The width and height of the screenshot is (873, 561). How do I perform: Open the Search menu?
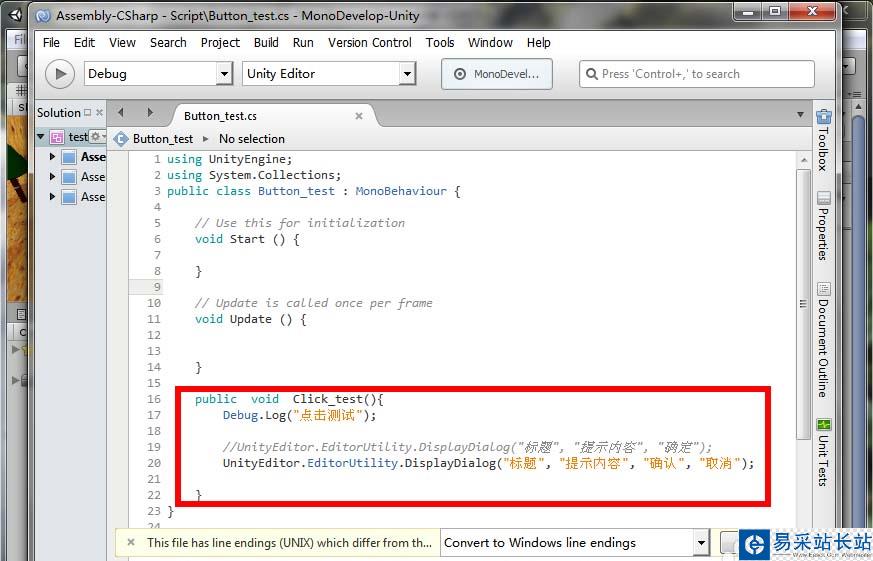[168, 42]
